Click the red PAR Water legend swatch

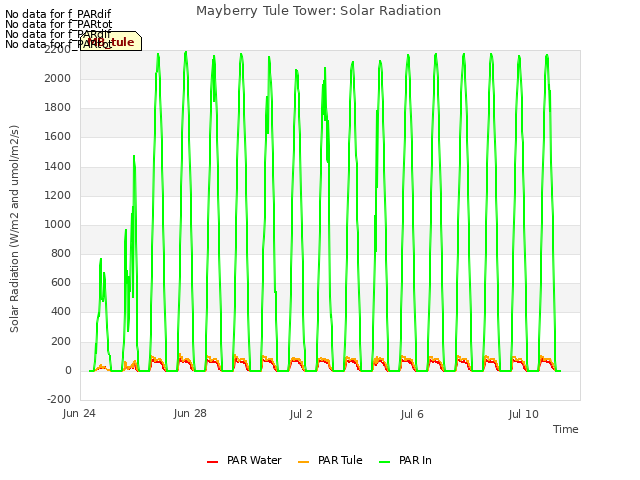tap(213, 462)
